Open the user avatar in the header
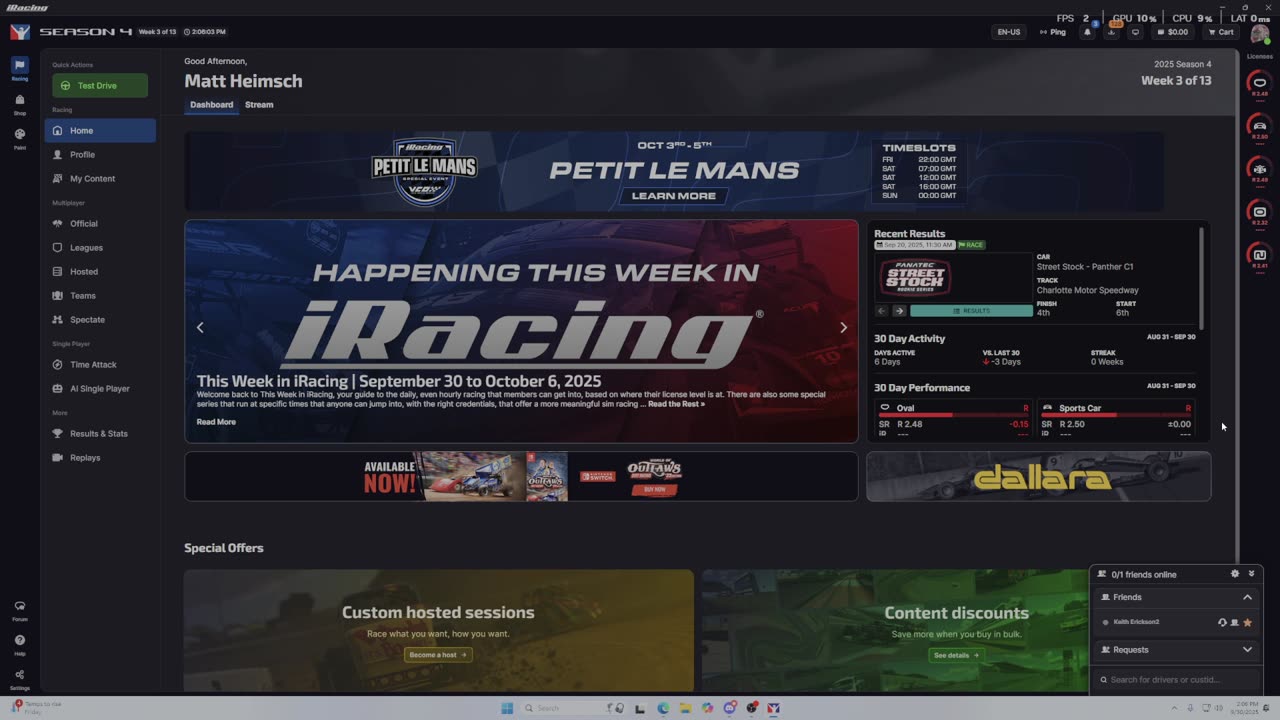The image size is (1280, 720). (x=1259, y=33)
